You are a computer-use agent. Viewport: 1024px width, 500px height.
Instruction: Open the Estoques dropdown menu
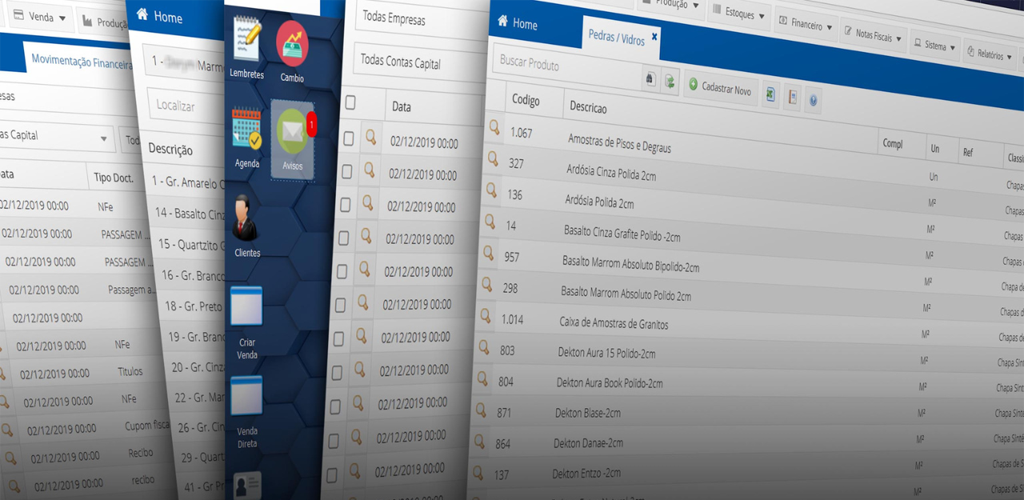click(739, 12)
